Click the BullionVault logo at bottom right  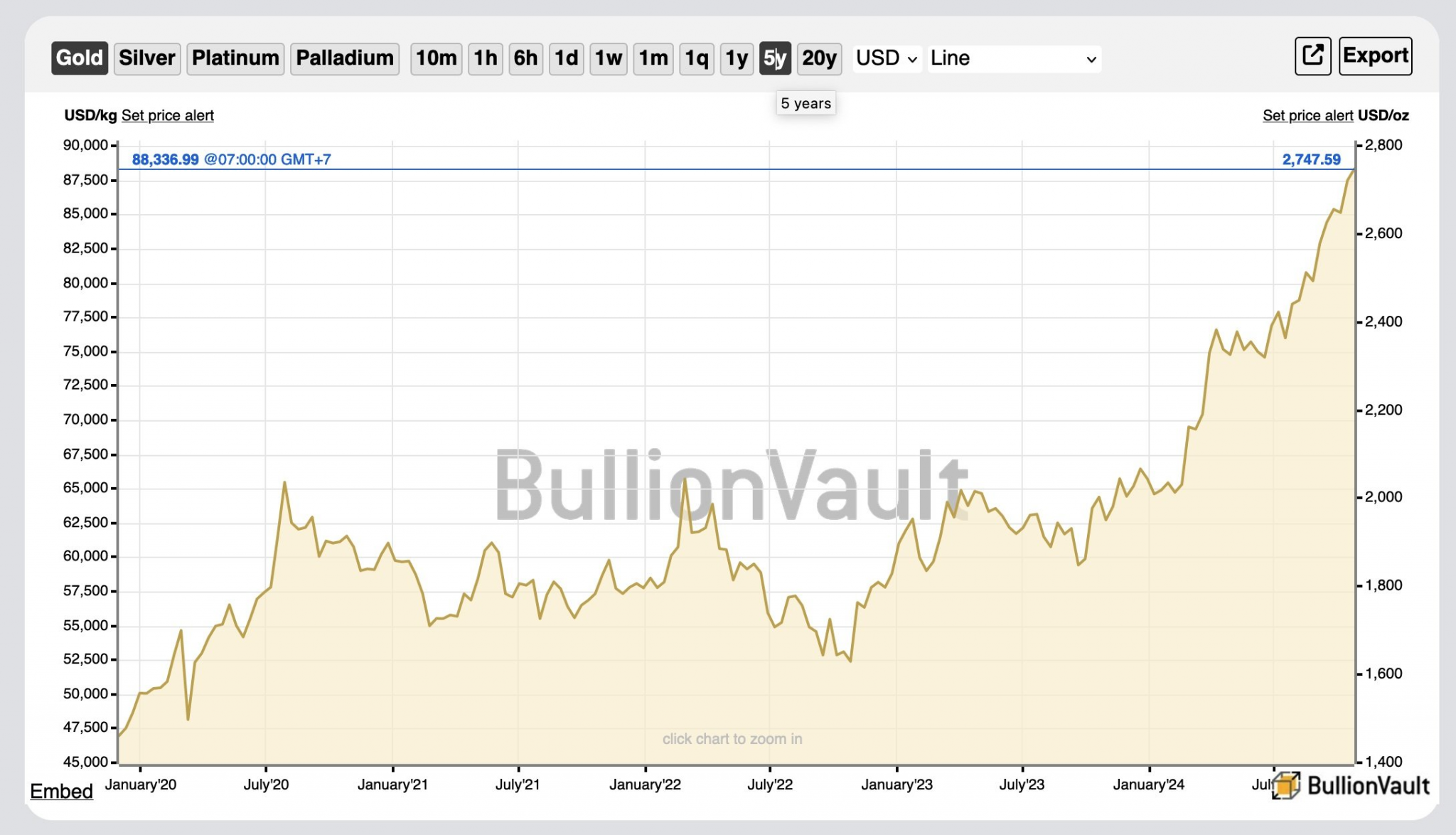click(x=1351, y=785)
